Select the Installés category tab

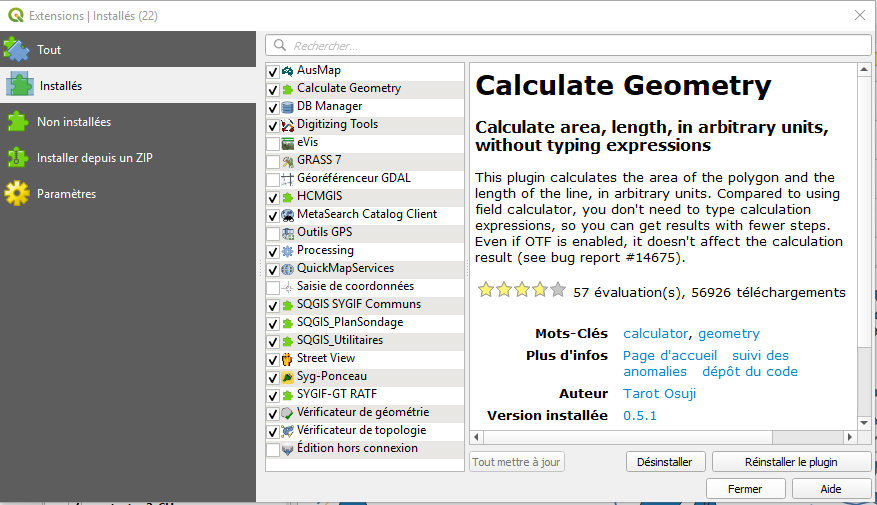tap(128, 86)
